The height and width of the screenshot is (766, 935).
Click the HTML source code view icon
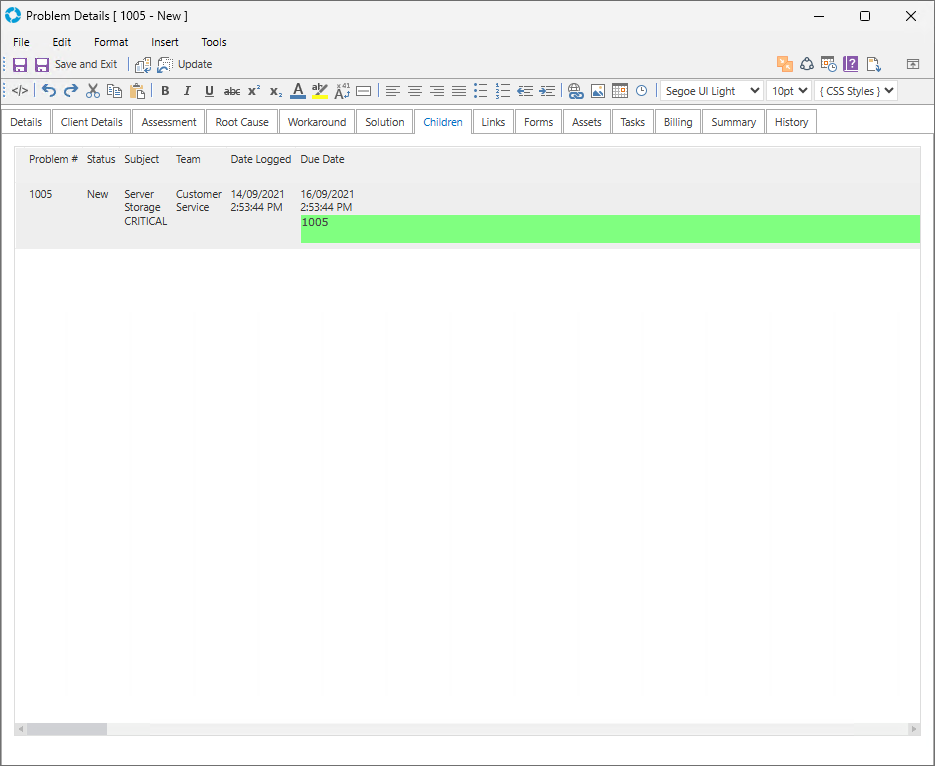[20, 91]
